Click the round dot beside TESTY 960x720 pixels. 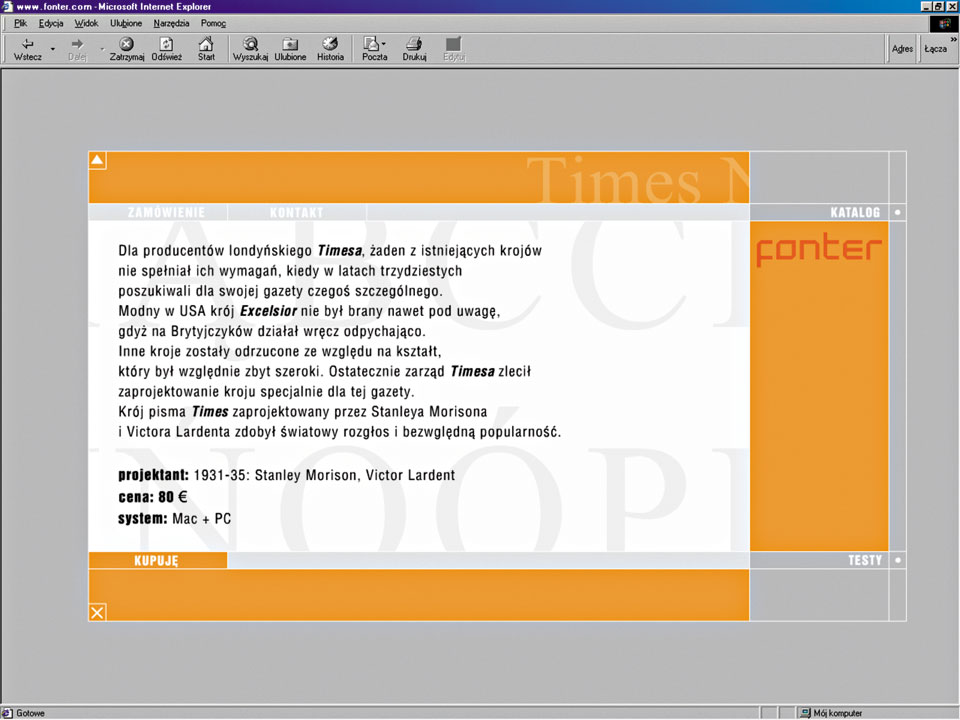898,560
